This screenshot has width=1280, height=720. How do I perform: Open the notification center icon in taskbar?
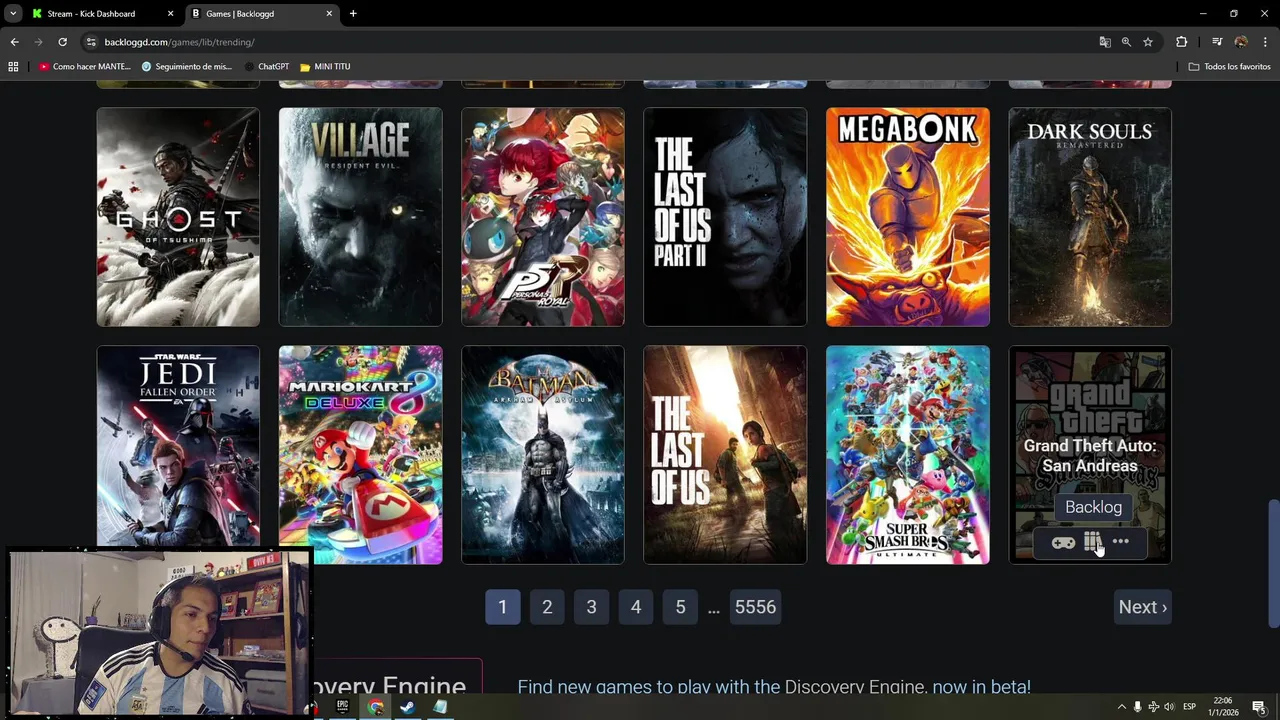(1258, 707)
